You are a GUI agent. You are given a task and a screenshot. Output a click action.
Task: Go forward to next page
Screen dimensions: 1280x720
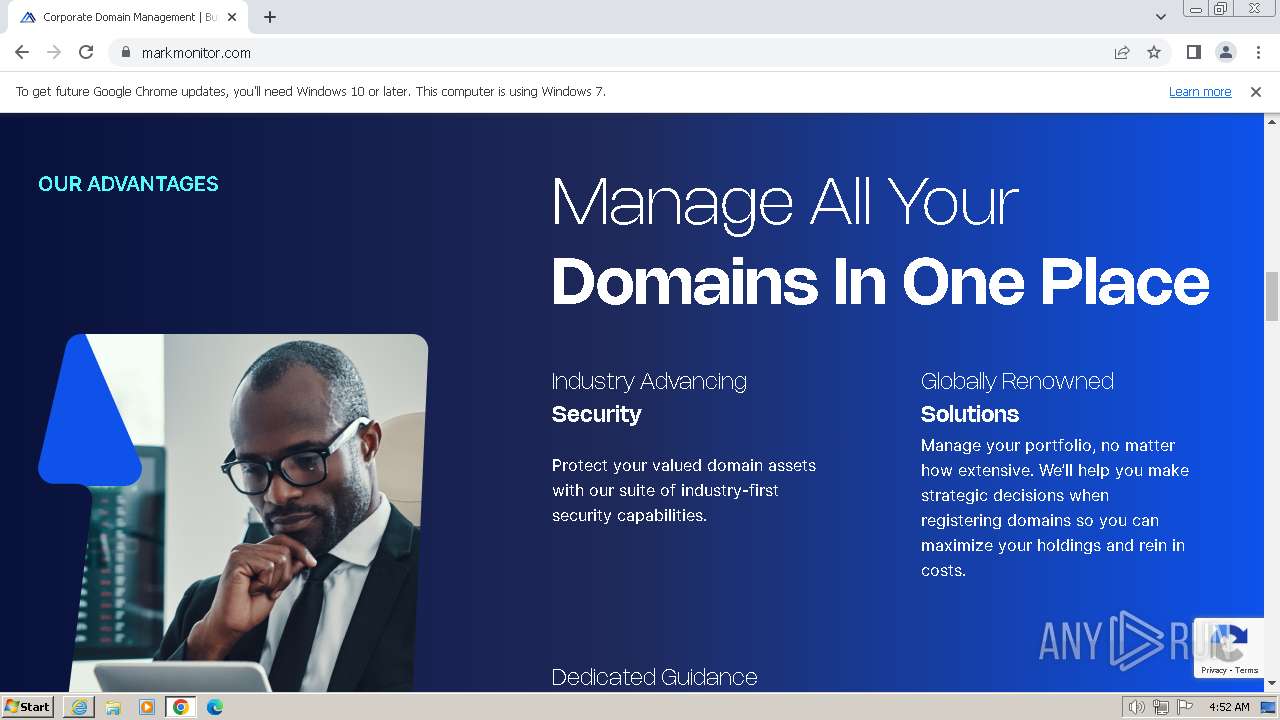(54, 52)
